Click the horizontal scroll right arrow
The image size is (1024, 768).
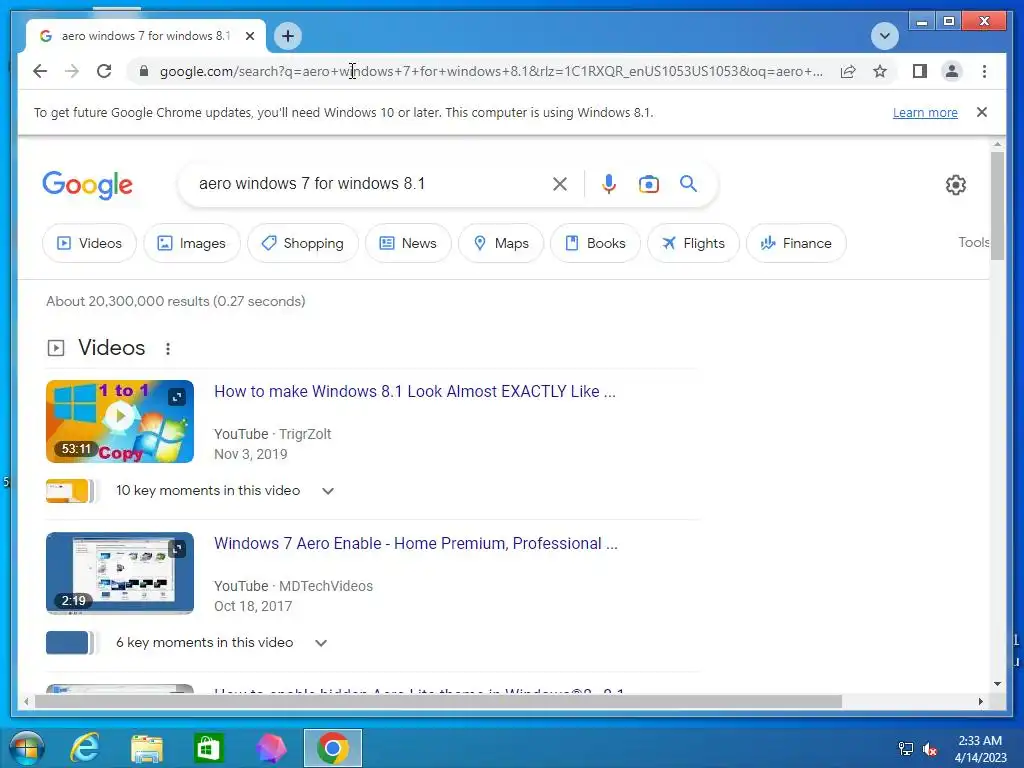point(980,701)
